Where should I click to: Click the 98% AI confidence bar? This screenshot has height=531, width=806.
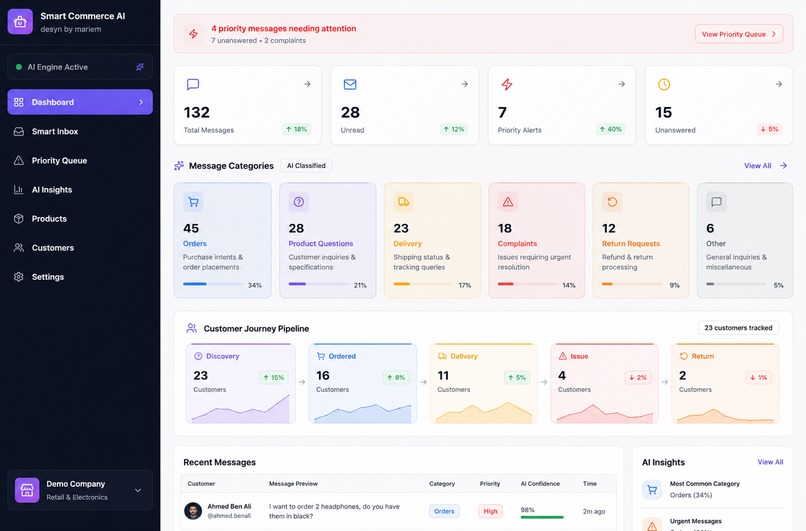point(542,517)
